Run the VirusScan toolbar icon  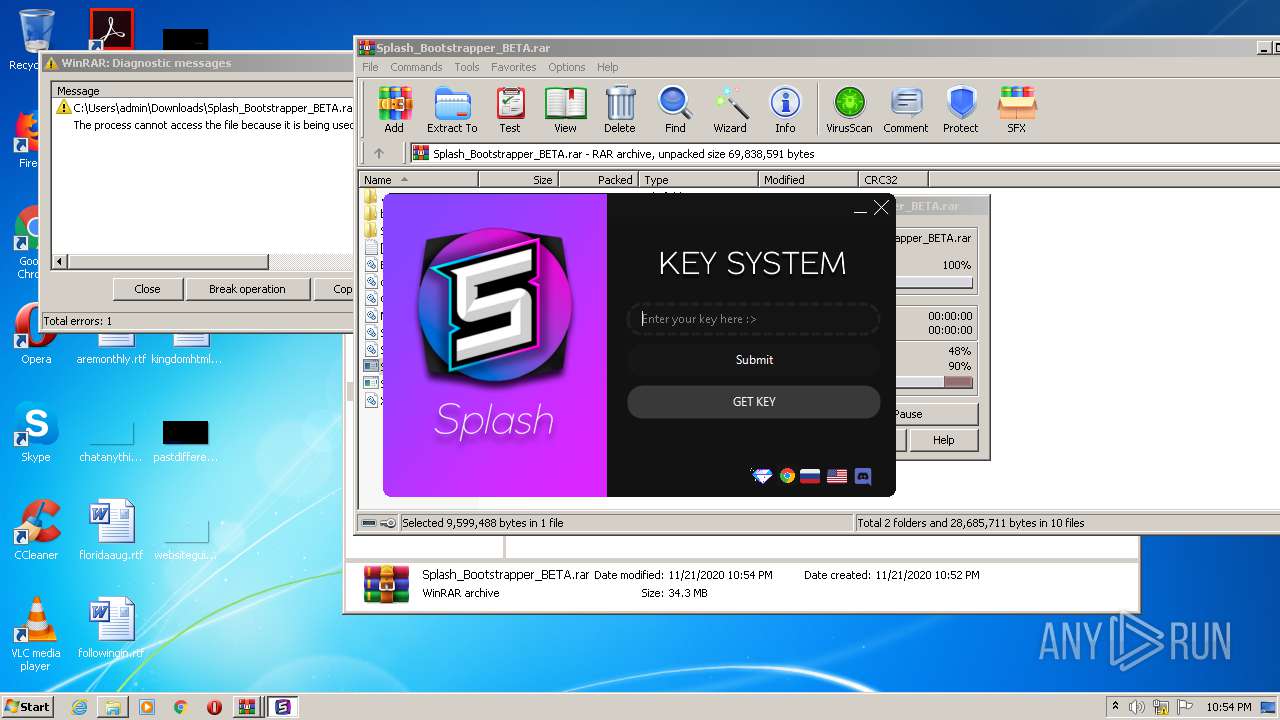849,110
